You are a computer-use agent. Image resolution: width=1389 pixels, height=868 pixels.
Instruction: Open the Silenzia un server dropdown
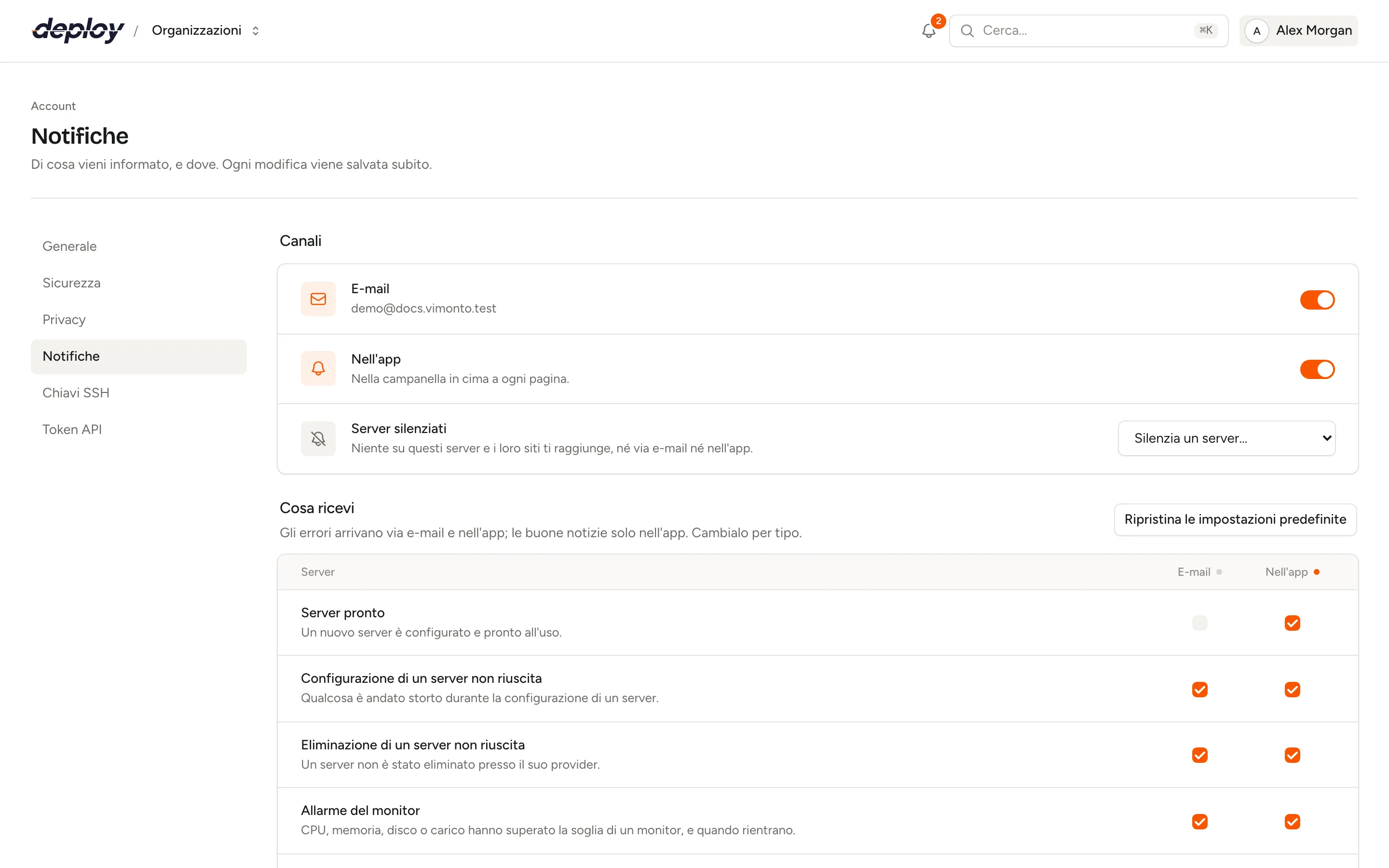(x=1226, y=438)
